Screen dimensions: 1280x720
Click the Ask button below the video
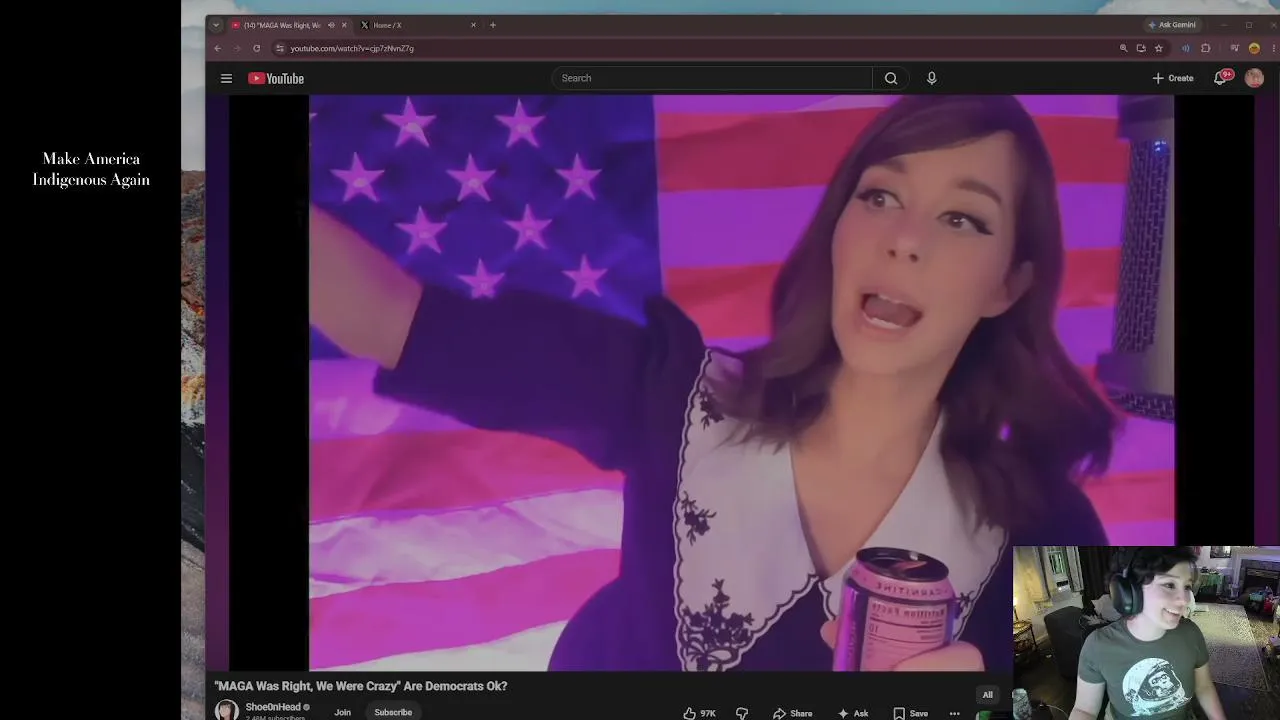tap(853, 713)
